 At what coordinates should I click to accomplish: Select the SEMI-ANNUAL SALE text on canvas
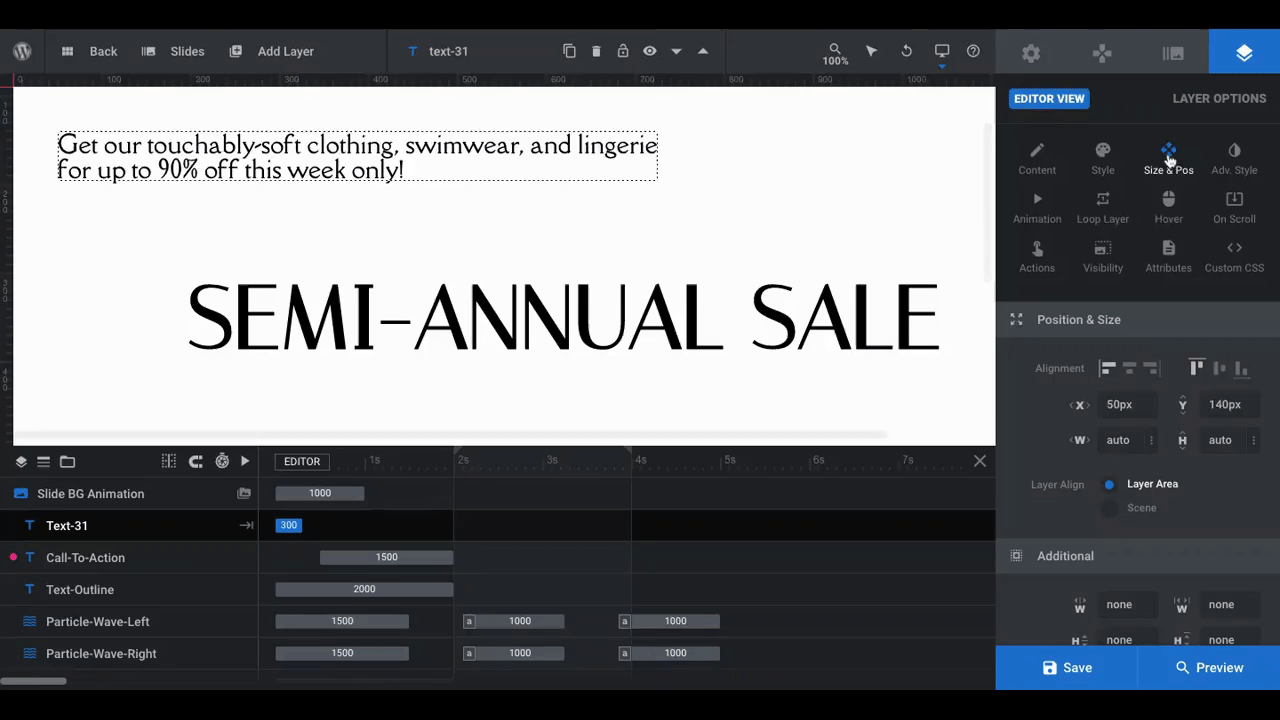pos(563,318)
